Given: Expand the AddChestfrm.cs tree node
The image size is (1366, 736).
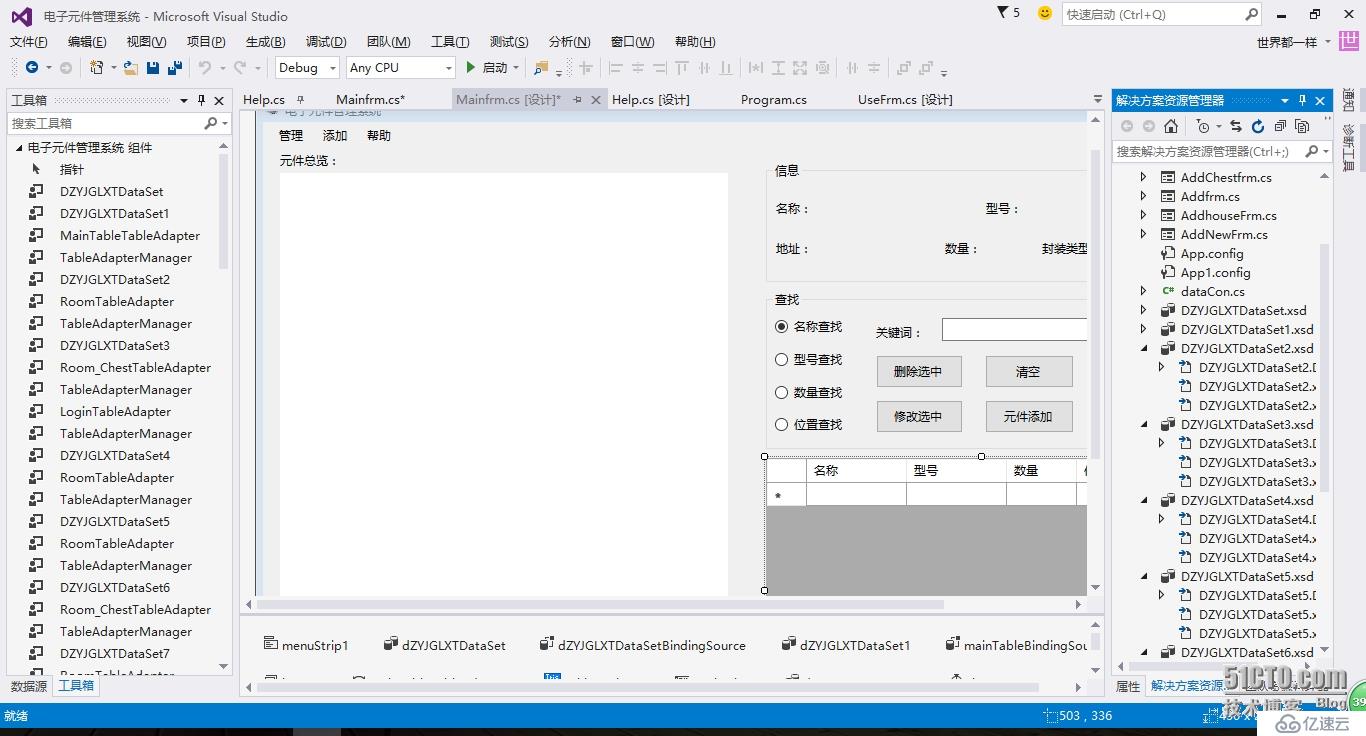Looking at the screenshot, I should click(1144, 177).
